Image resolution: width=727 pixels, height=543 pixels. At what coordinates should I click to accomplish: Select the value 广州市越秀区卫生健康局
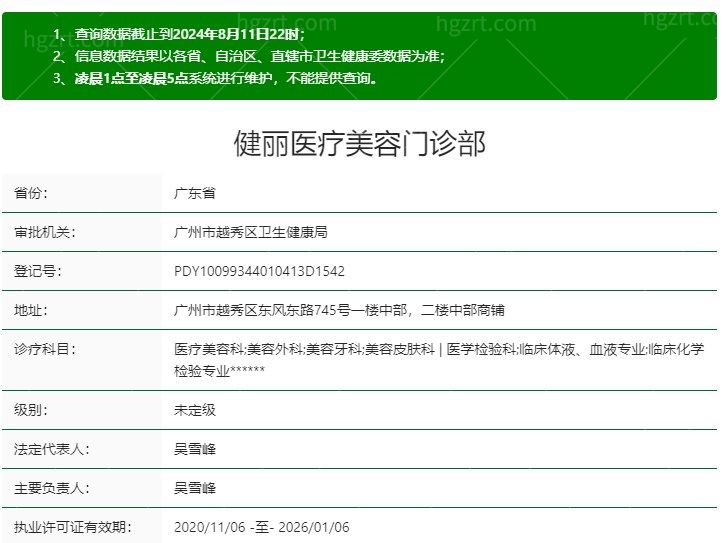pyautogui.click(x=251, y=232)
